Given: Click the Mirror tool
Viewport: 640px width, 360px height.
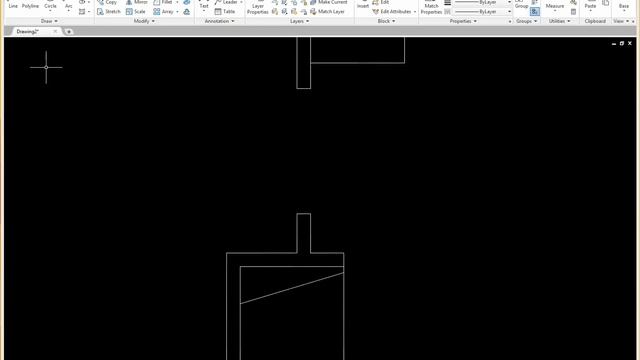Looking at the screenshot, I should click(136, 2).
